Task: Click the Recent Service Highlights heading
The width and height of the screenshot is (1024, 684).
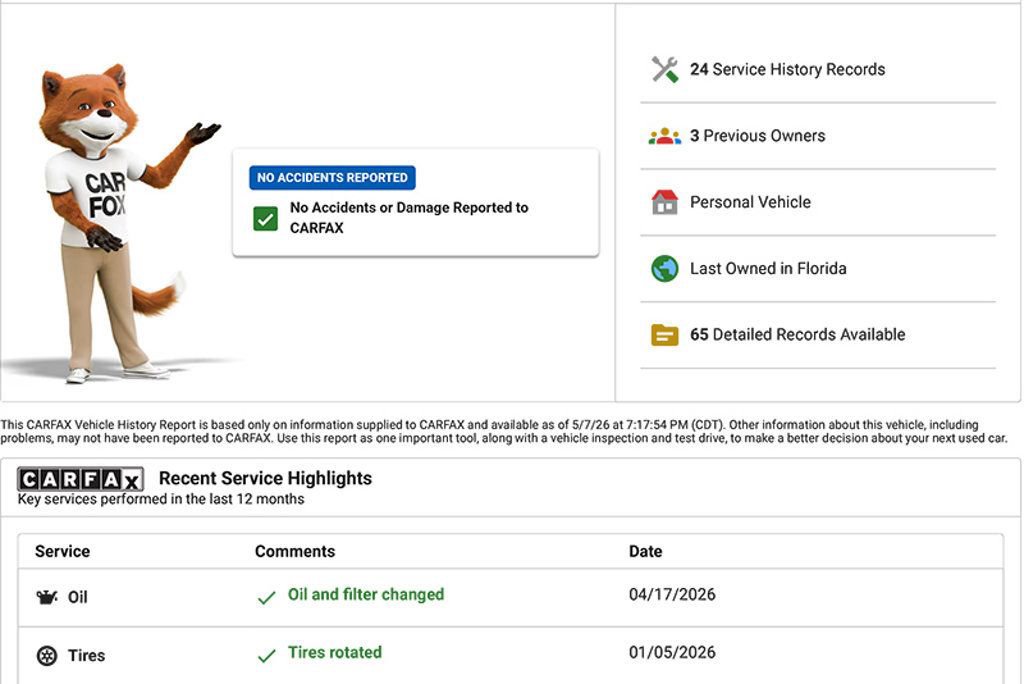Action: coord(265,478)
